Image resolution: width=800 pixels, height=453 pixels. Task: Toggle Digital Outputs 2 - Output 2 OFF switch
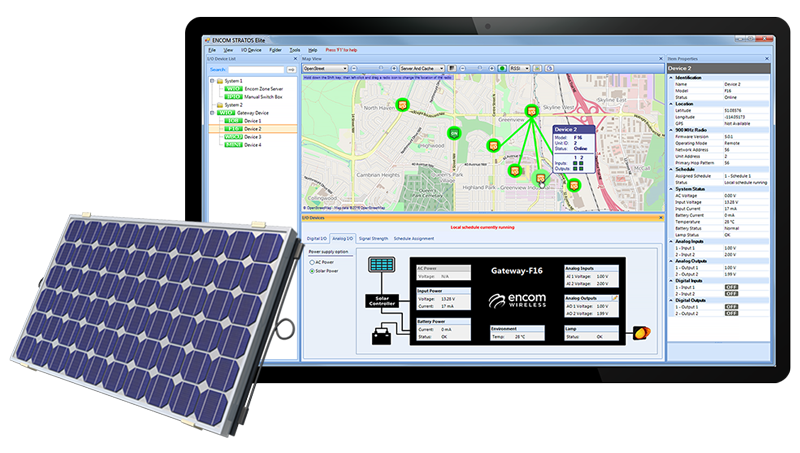[731, 314]
